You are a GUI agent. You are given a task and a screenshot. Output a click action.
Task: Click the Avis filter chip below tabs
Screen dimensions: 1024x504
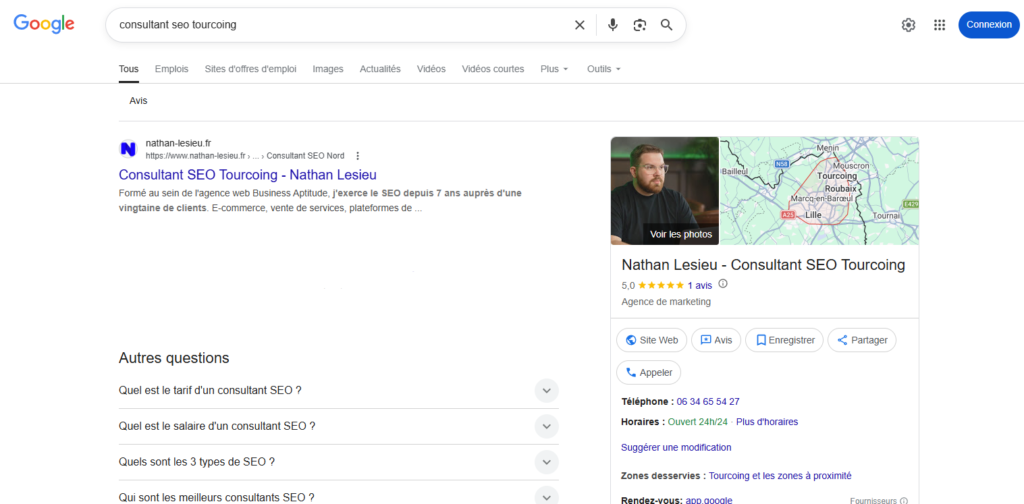(138, 101)
